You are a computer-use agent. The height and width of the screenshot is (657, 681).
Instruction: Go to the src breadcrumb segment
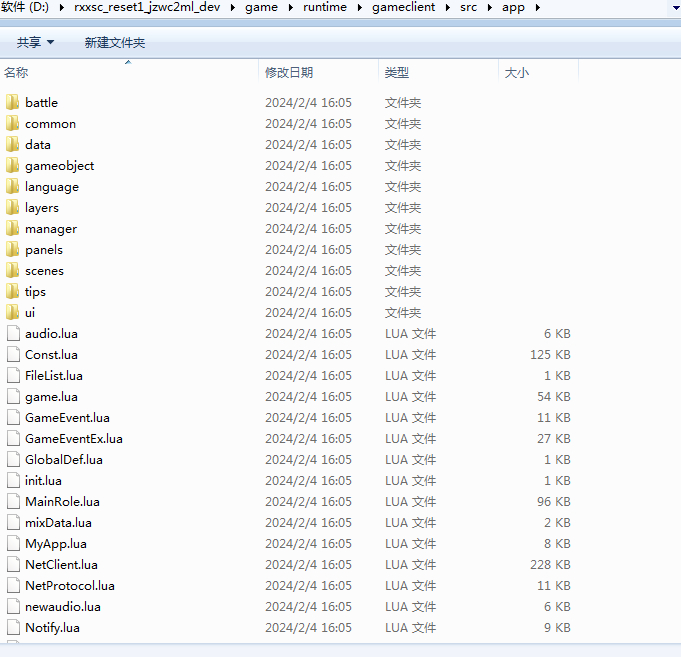(468, 8)
